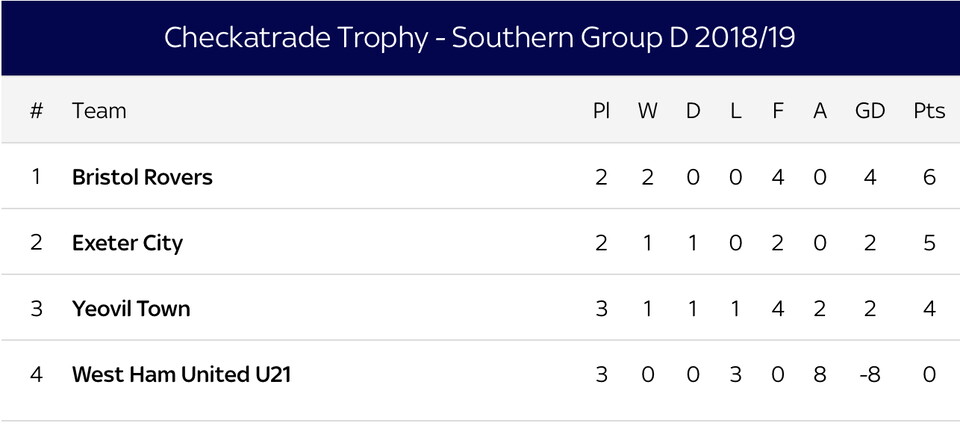
Task: Click Bristol Rovers points value 6
Action: 929,177
